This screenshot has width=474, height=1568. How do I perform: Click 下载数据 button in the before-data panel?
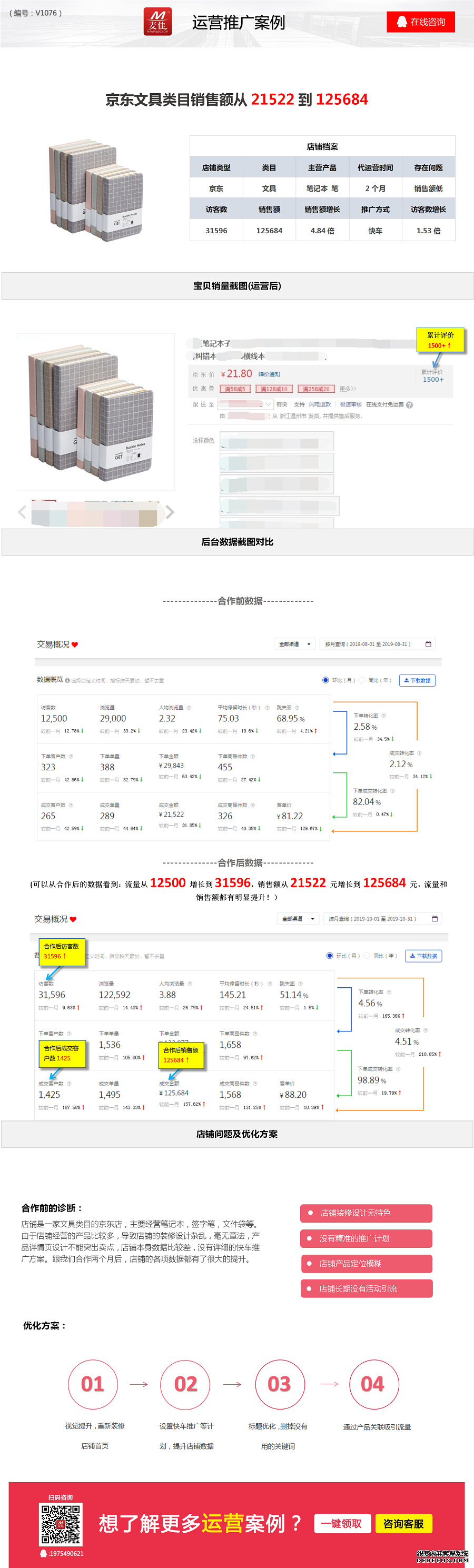click(x=418, y=680)
